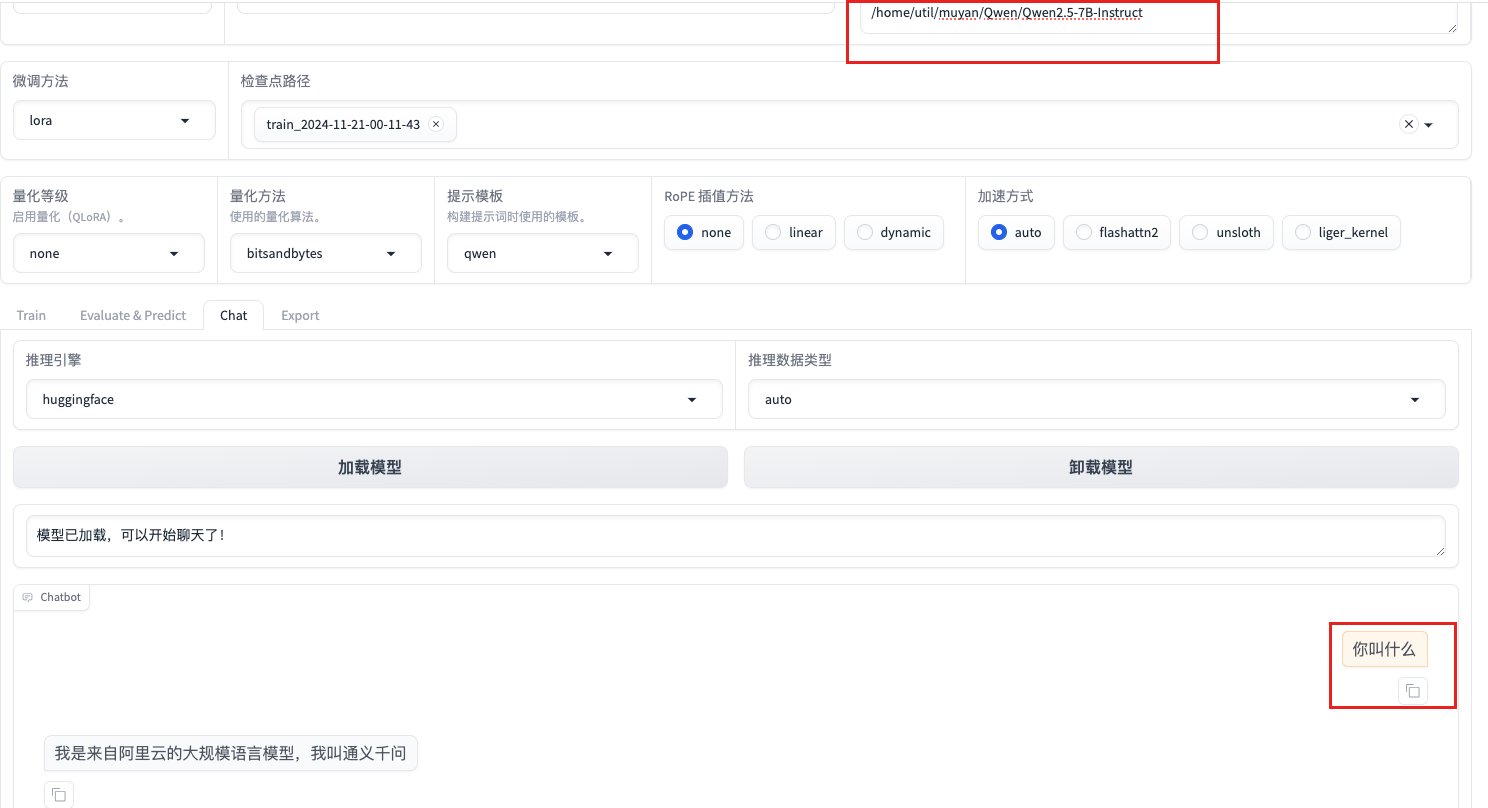Copy the user message 你叫什么
The width and height of the screenshot is (1488, 808).
click(1412, 691)
